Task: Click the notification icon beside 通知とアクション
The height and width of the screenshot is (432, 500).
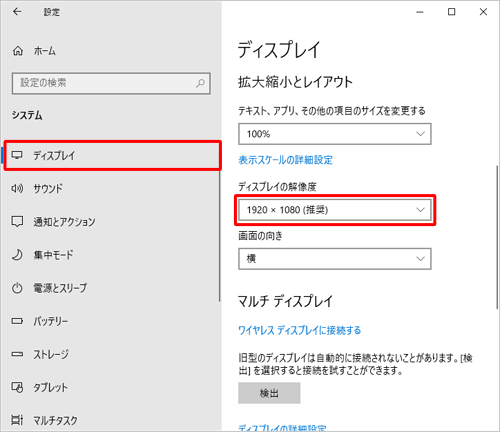Action: coord(17,222)
